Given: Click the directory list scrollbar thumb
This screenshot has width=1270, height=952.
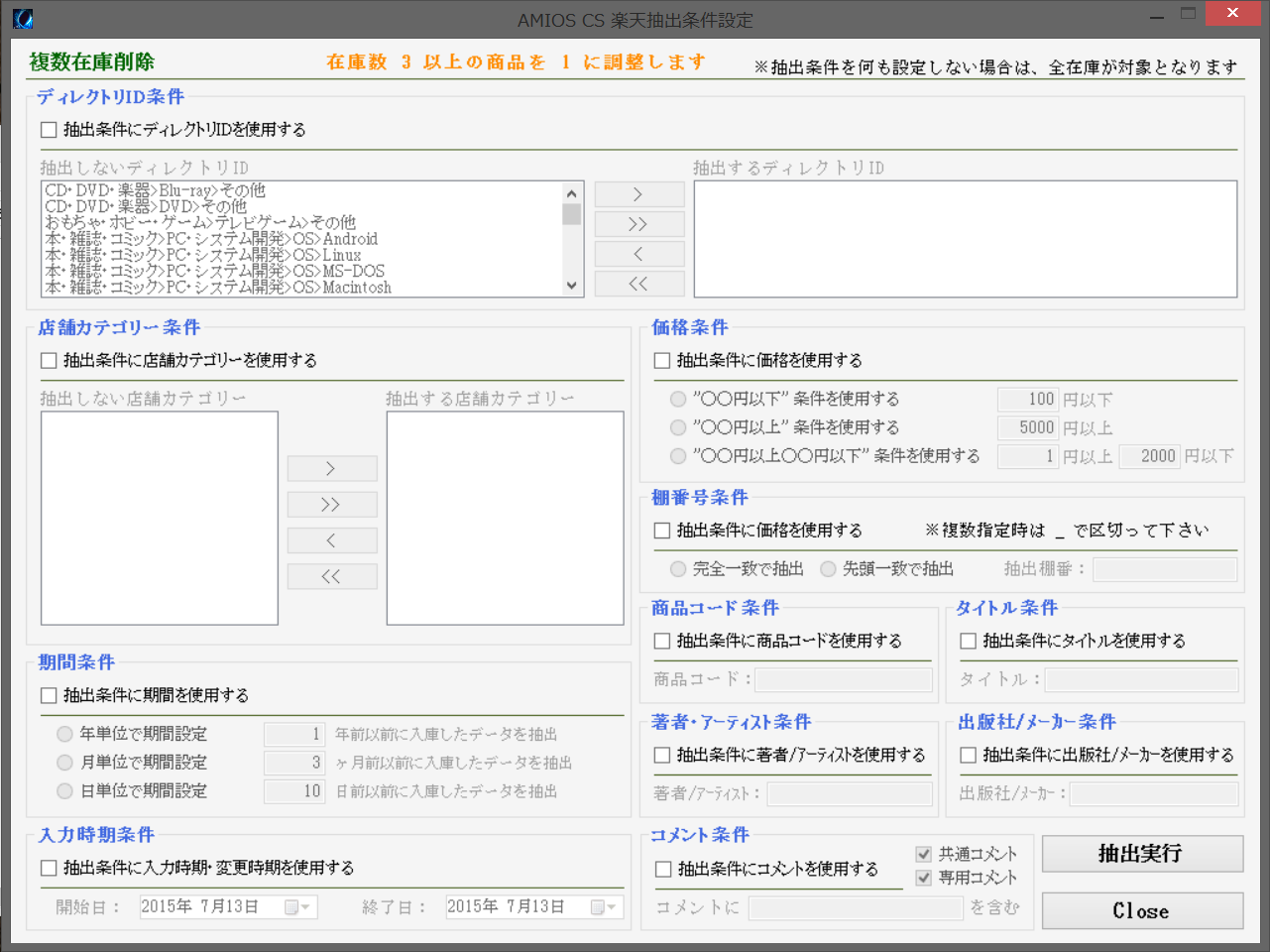Looking at the screenshot, I should [571, 214].
